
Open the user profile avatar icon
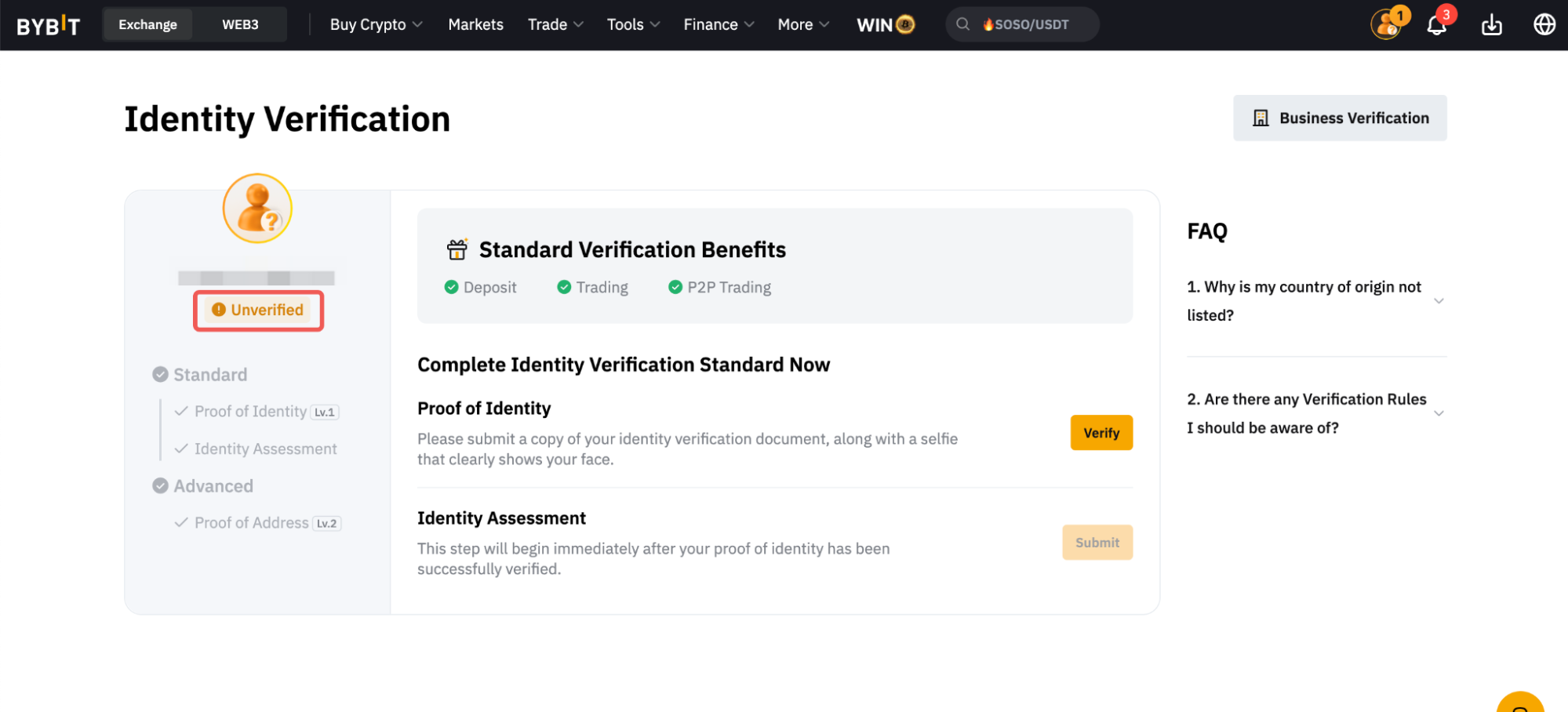[1386, 25]
